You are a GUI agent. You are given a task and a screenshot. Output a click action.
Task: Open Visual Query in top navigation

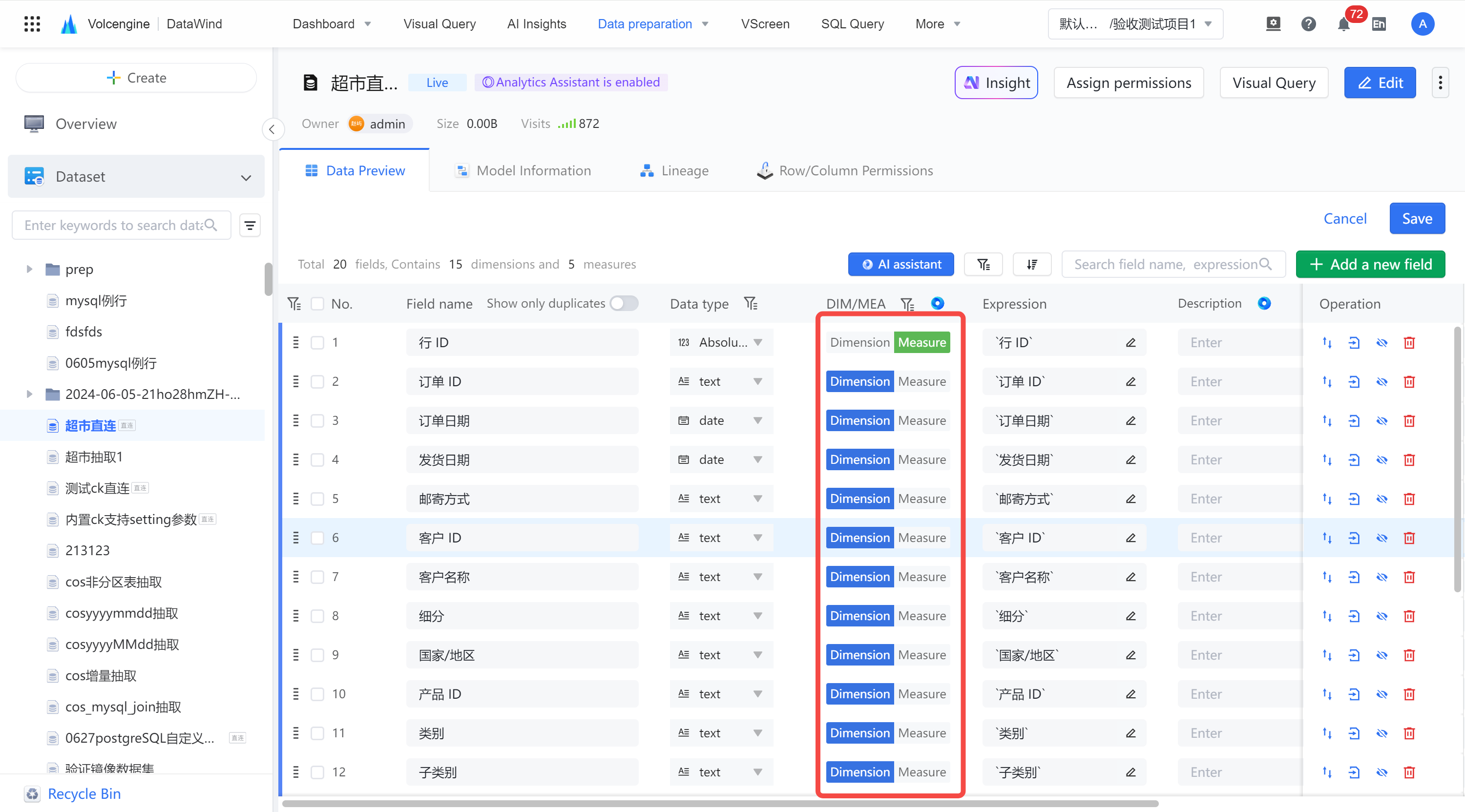[x=439, y=24]
